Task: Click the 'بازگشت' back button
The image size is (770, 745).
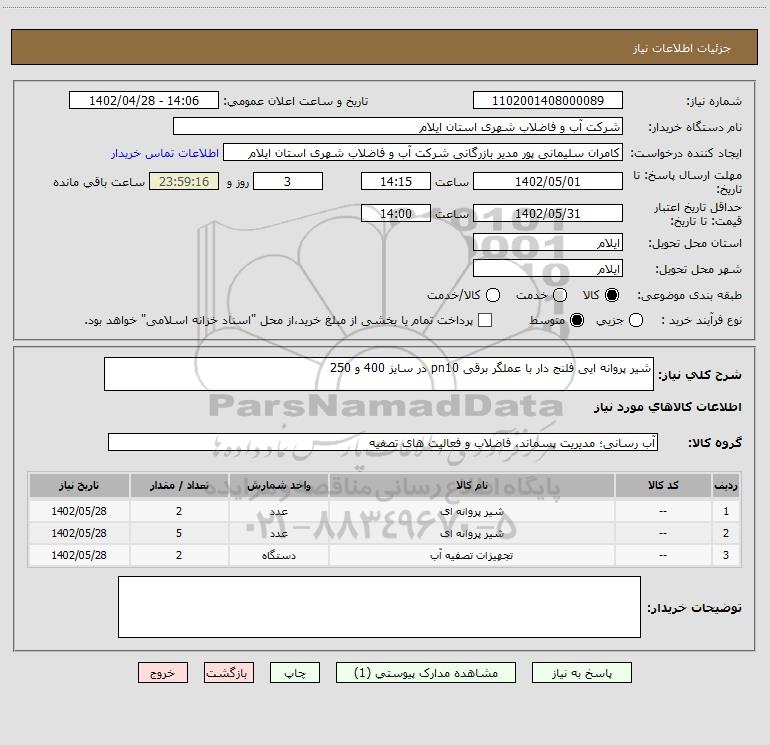Action: point(229,673)
